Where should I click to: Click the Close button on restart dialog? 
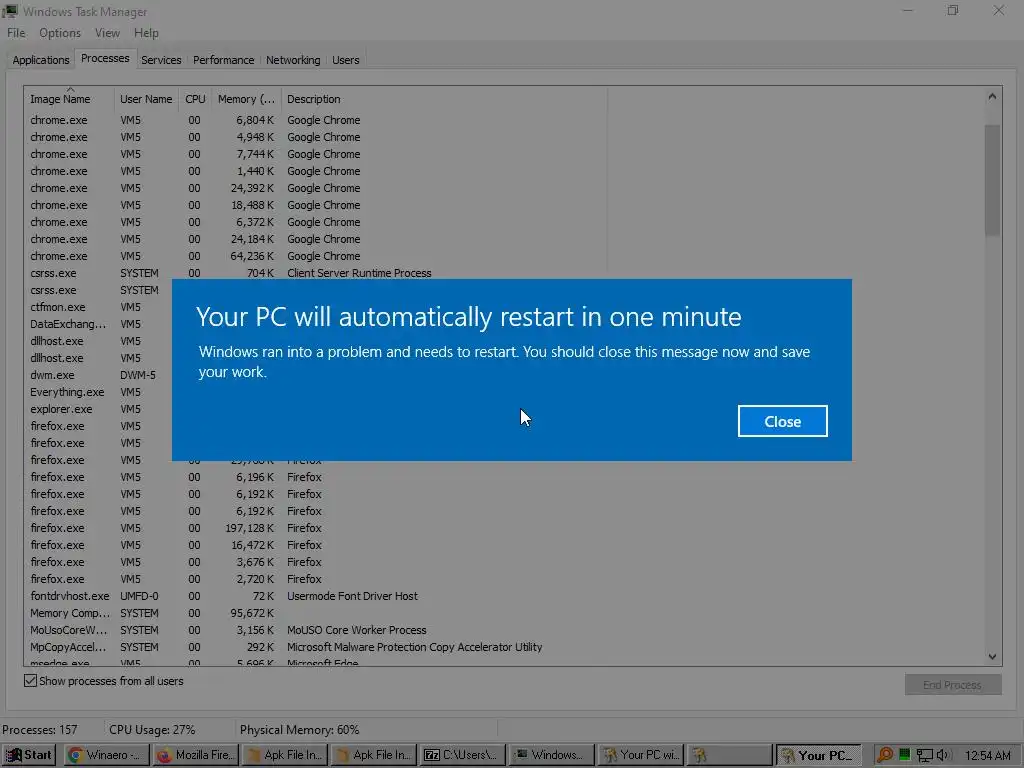(782, 421)
